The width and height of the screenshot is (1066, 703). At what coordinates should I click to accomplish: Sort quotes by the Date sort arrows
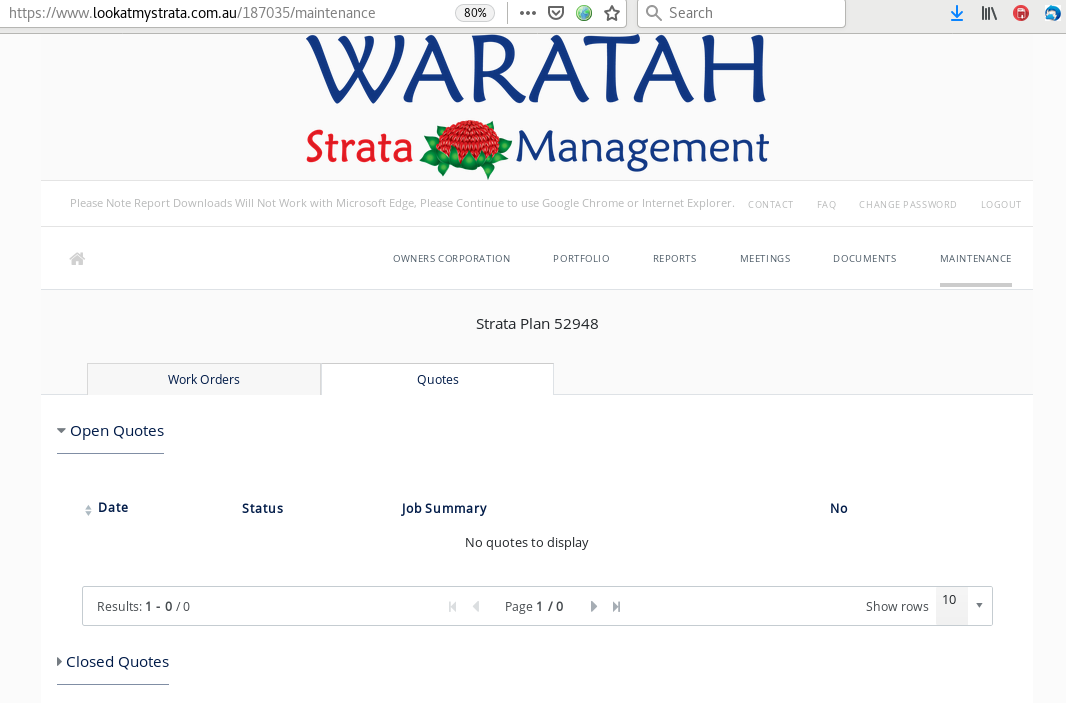(x=88, y=510)
